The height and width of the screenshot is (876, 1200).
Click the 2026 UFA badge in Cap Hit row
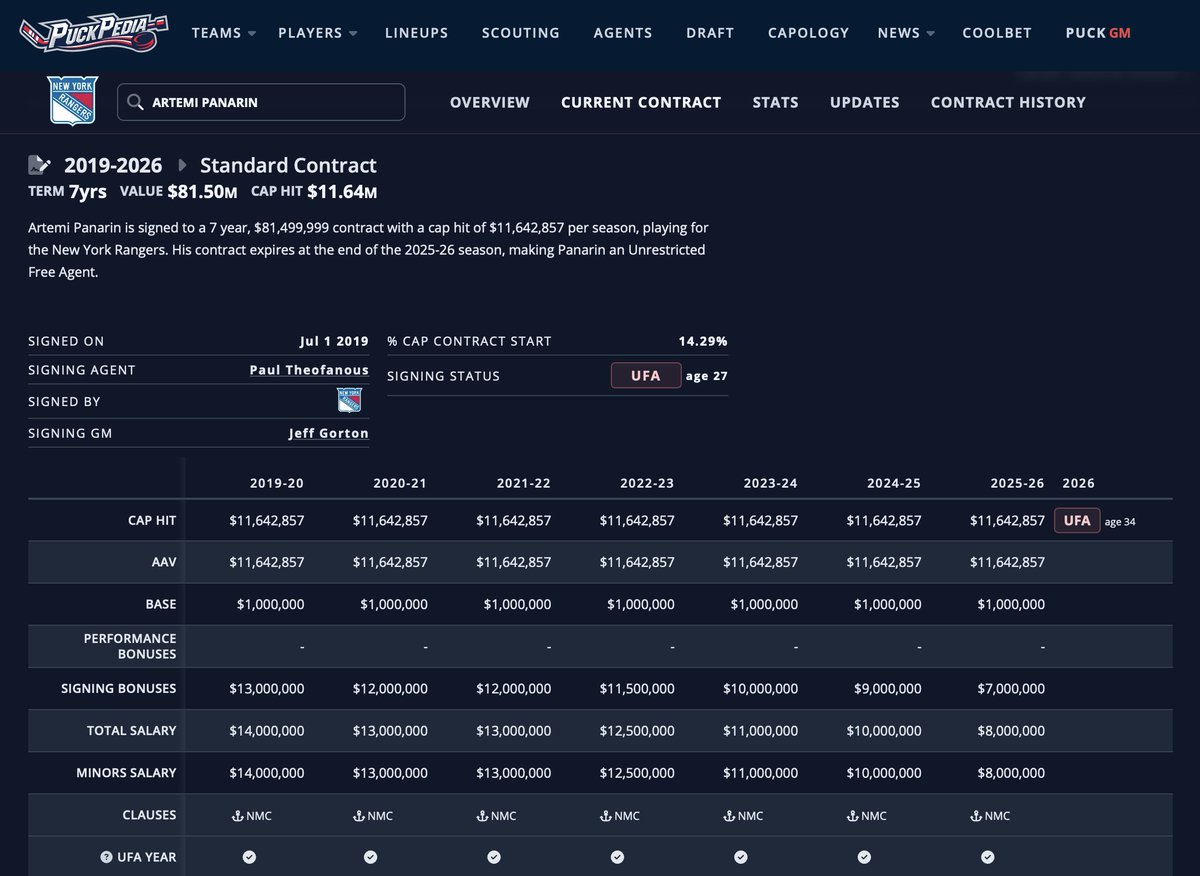pos(1077,521)
